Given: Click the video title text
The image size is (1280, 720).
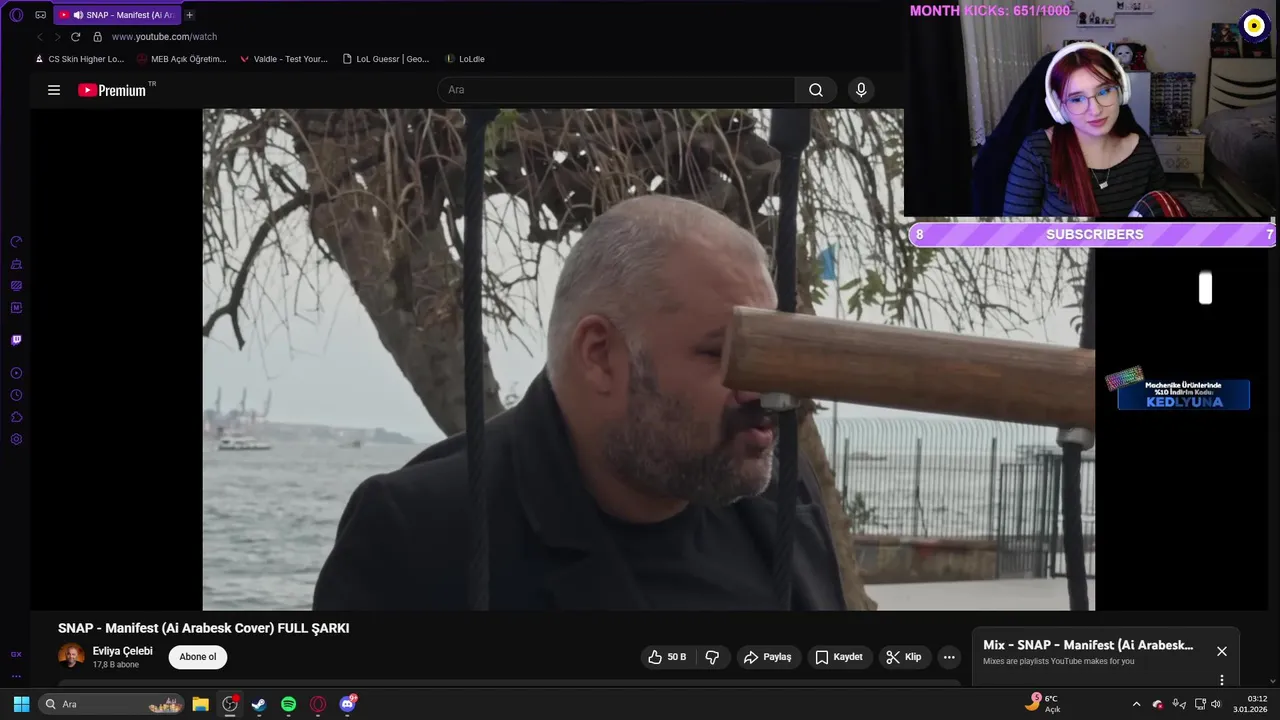Looking at the screenshot, I should [x=204, y=628].
